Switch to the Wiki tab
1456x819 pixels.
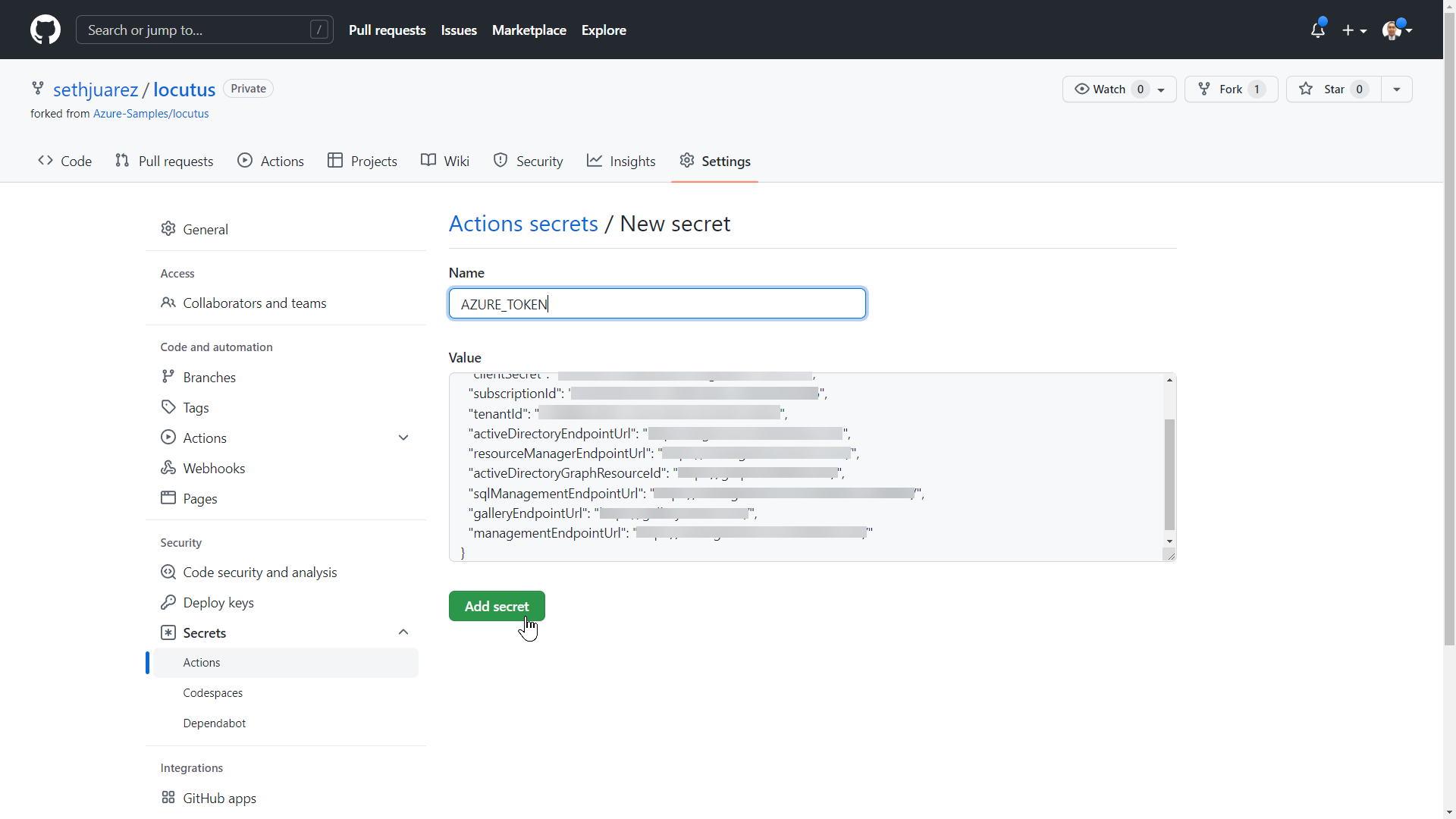pyautogui.click(x=445, y=161)
